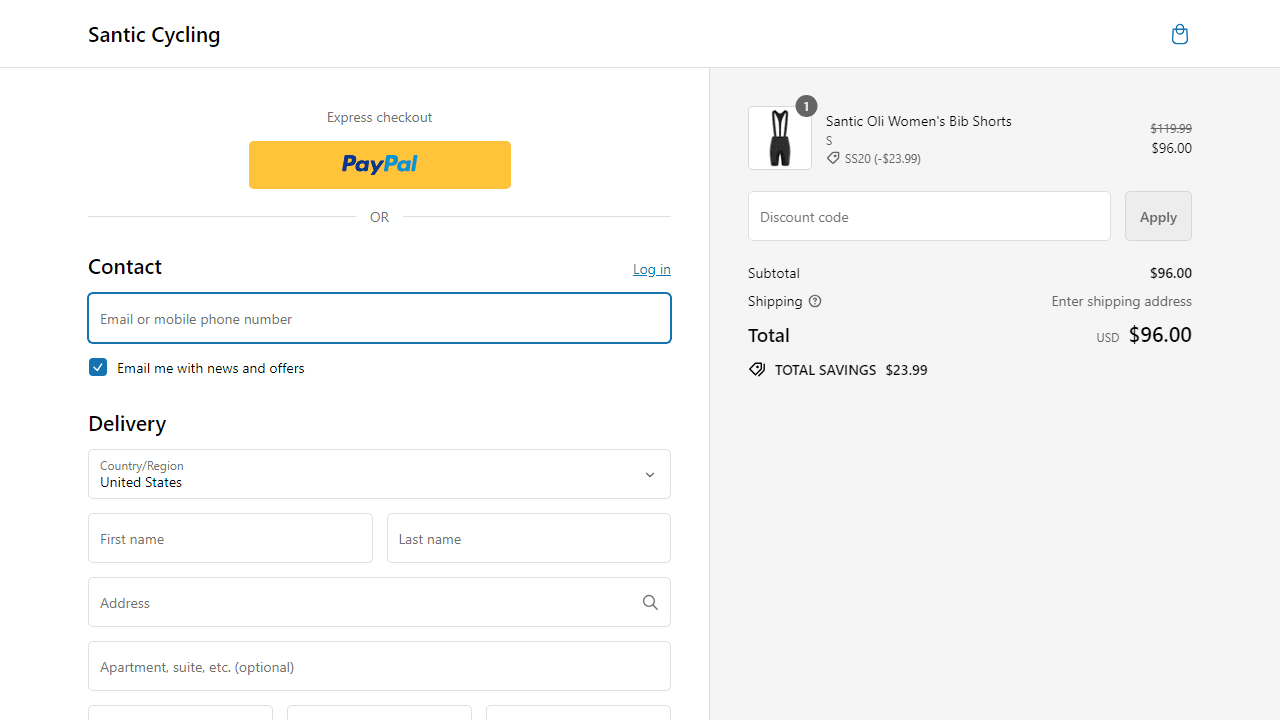Click the address search magnifier icon
The height and width of the screenshot is (720, 1280).
coord(650,602)
